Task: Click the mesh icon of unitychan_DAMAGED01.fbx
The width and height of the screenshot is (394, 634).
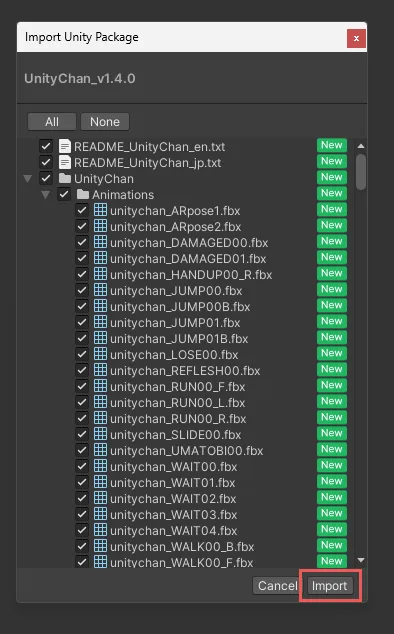Action: [100, 258]
